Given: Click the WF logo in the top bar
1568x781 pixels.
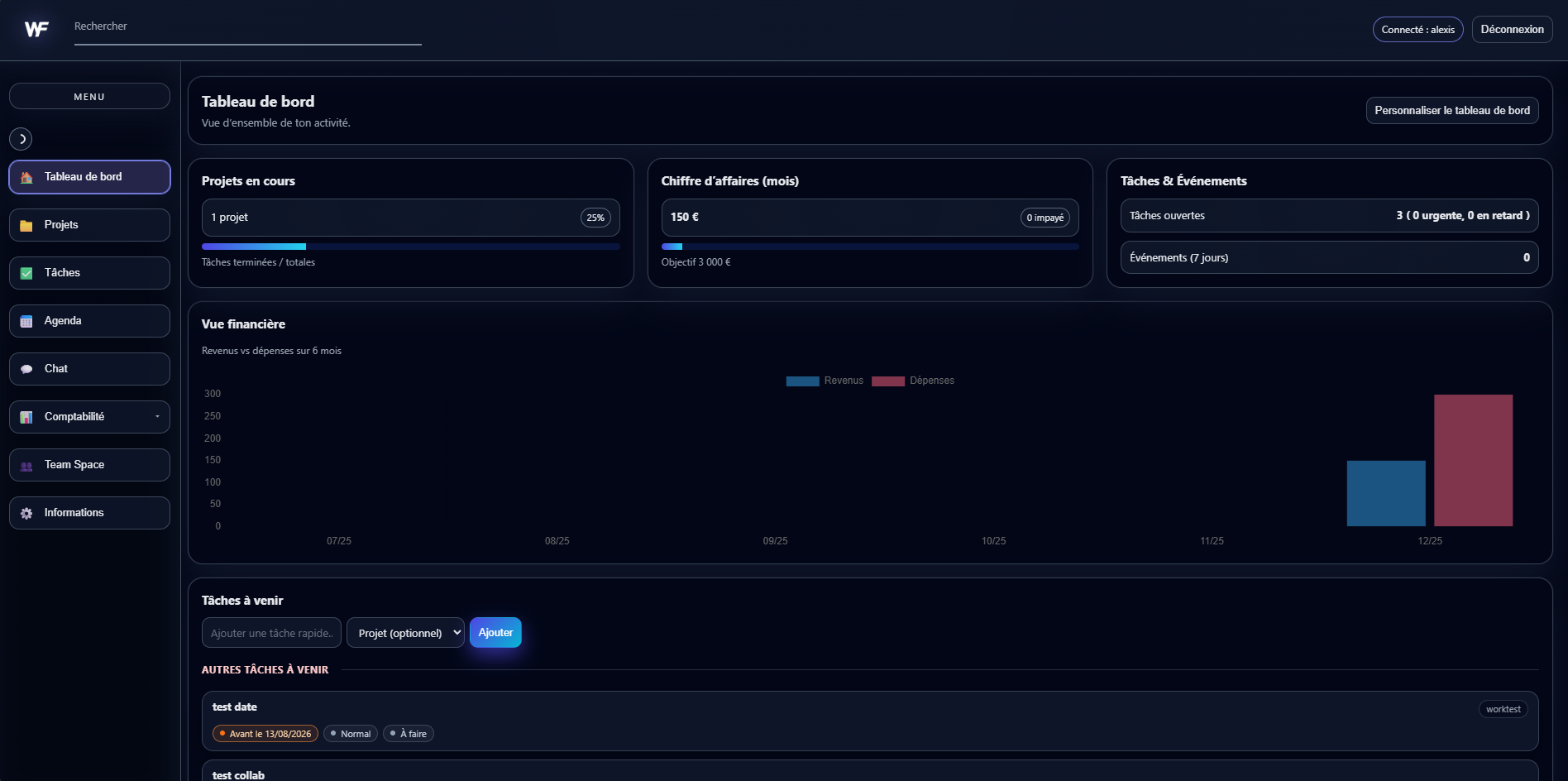Looking at the screenshot, I should pos(36,28).
